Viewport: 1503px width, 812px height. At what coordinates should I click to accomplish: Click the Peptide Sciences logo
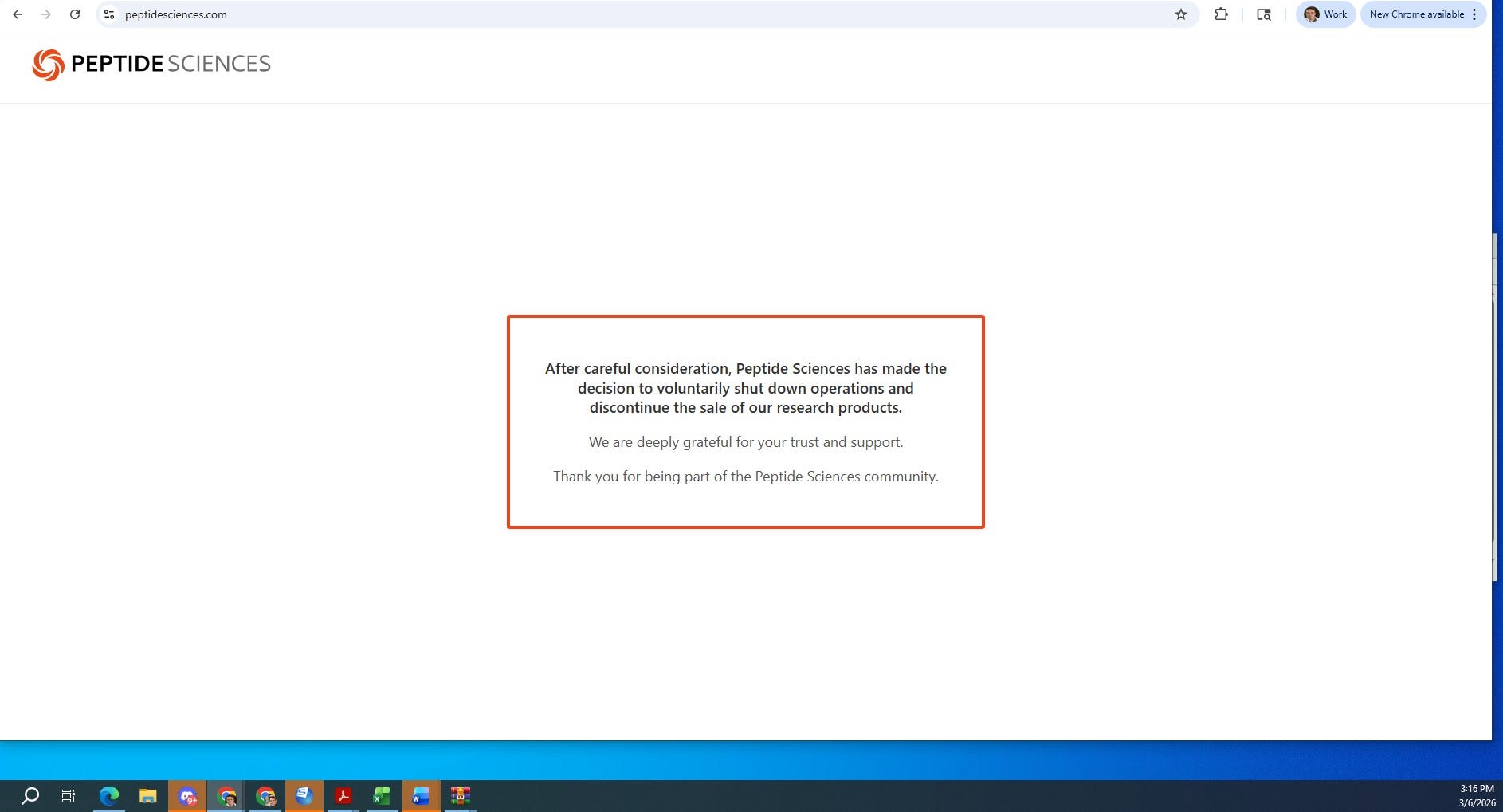coord(151,65)
